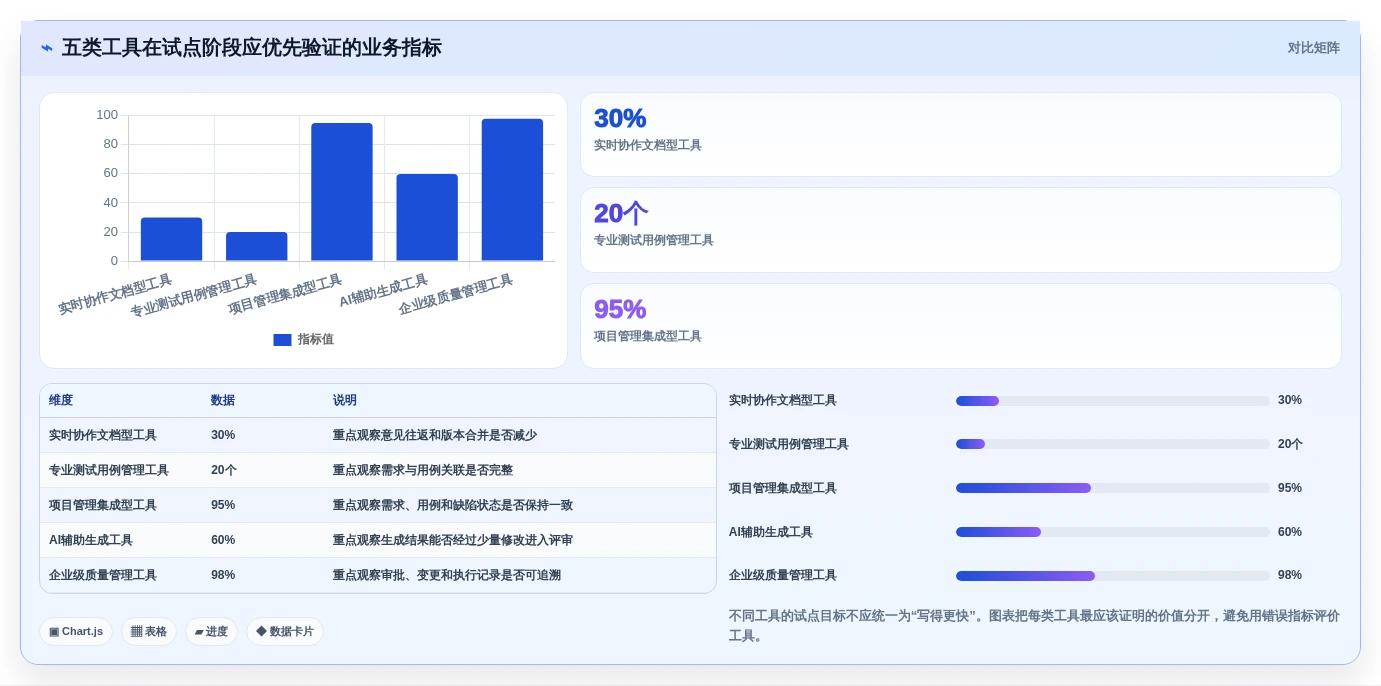1381x686 pixels.
Task: Select the Chart.js tag chip
Action: tap(76, 632)
